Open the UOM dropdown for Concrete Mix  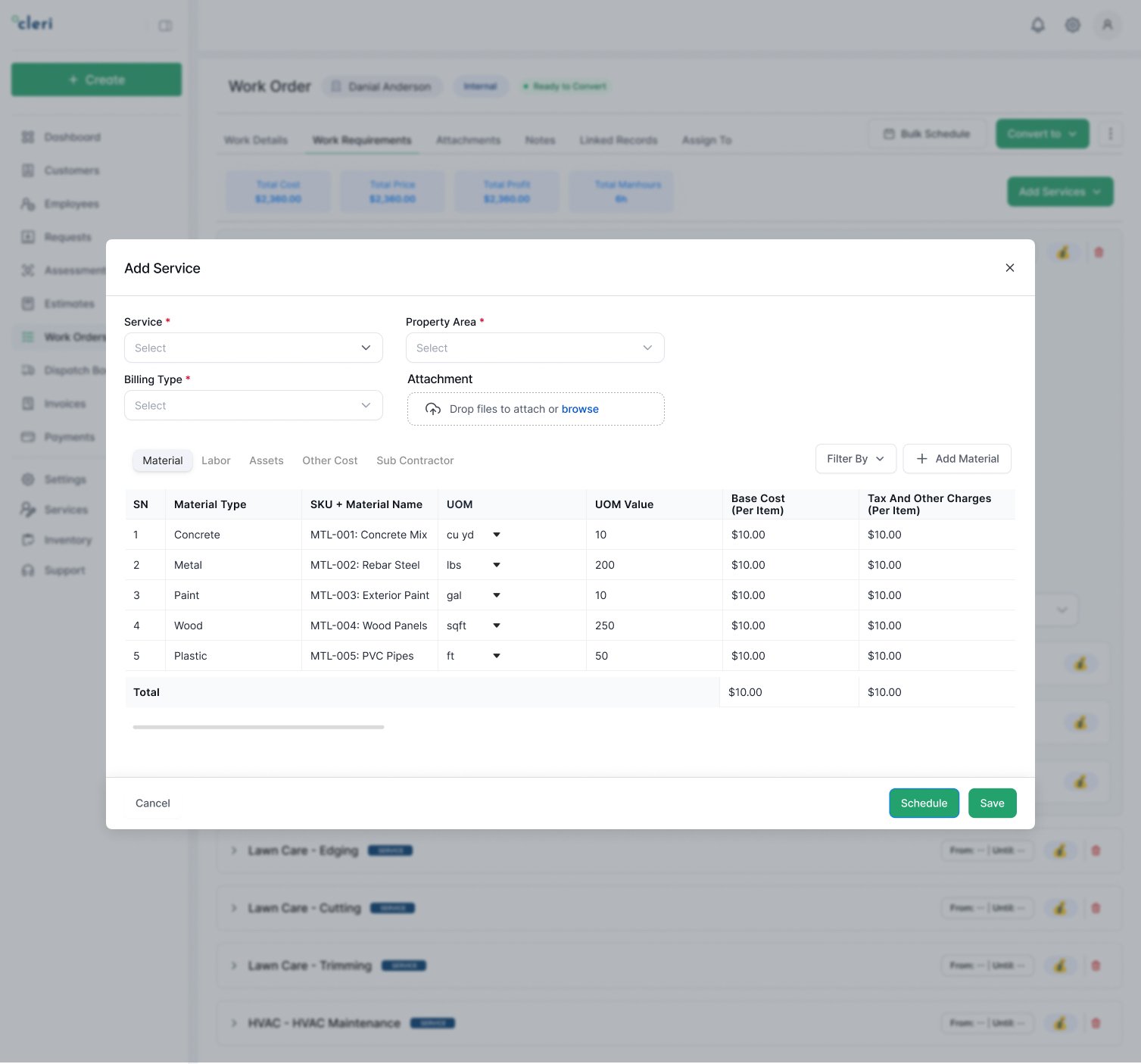[496, 535]
